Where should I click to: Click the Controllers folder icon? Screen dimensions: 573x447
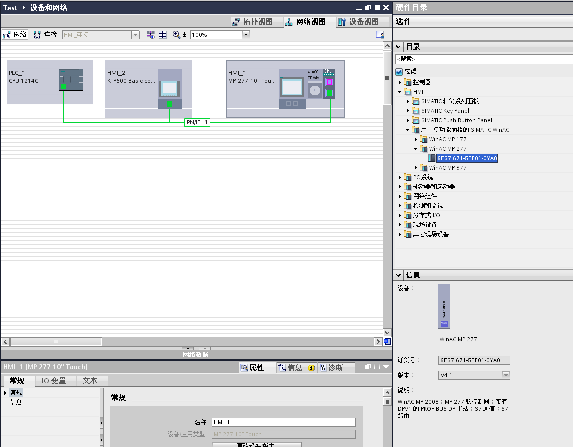coord(407,82)
